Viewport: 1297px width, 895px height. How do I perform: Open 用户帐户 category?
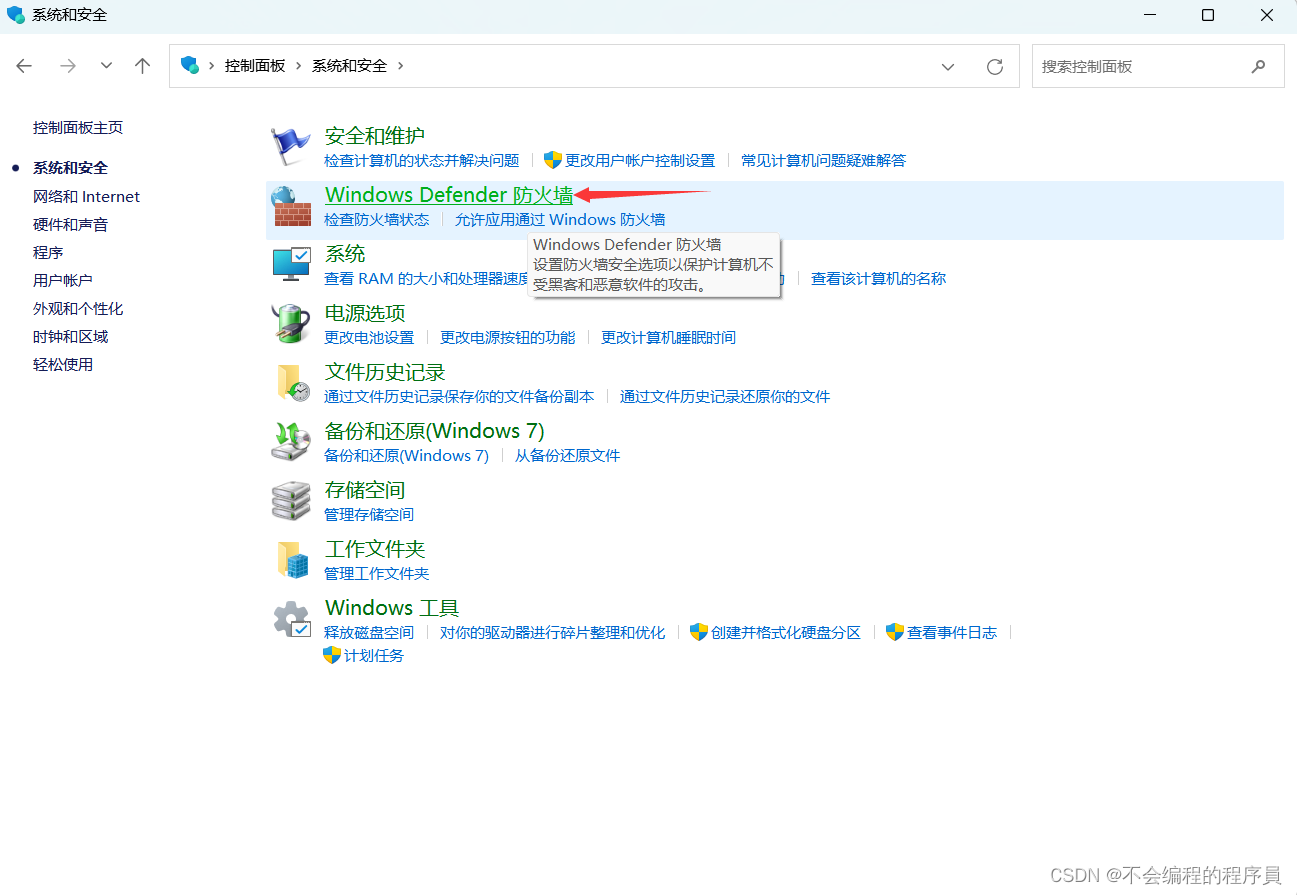[x=63, y=281]
